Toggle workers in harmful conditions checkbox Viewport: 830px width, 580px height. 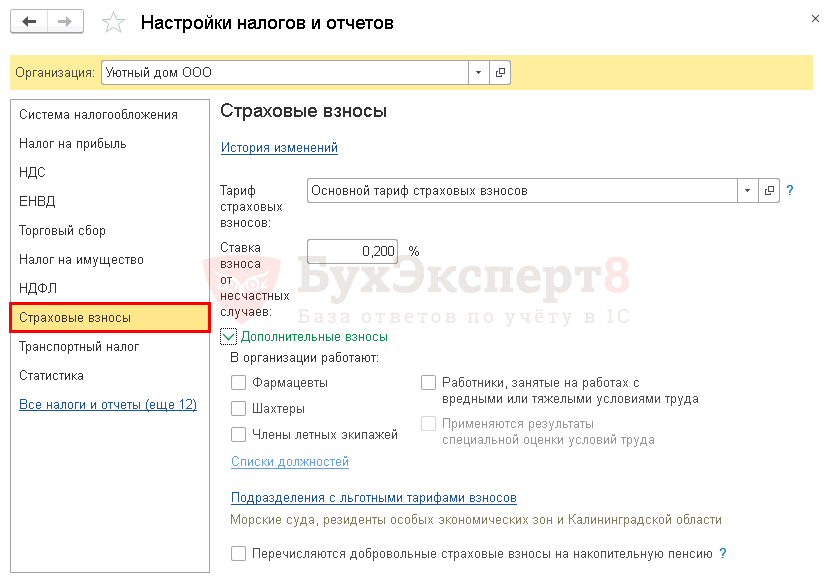pos(428,382)
